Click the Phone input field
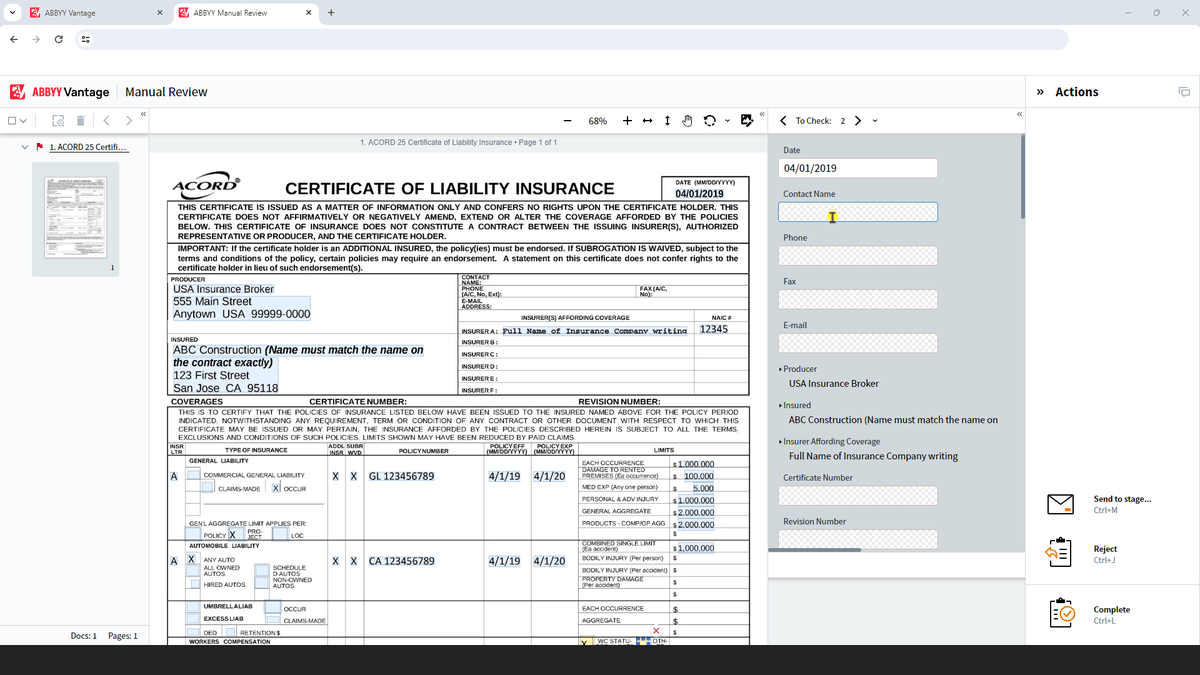The image size is (1200, 675). pyautogui.click(x=858, y=256)
